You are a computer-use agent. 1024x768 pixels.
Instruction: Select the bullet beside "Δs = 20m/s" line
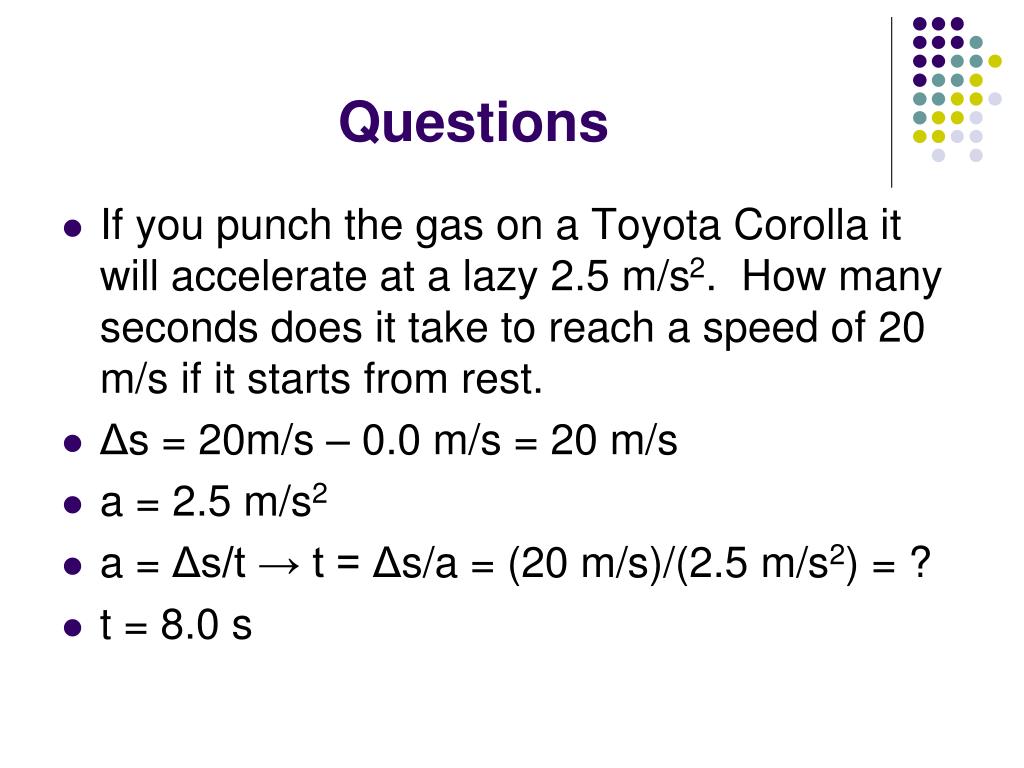tap(73, 444)
